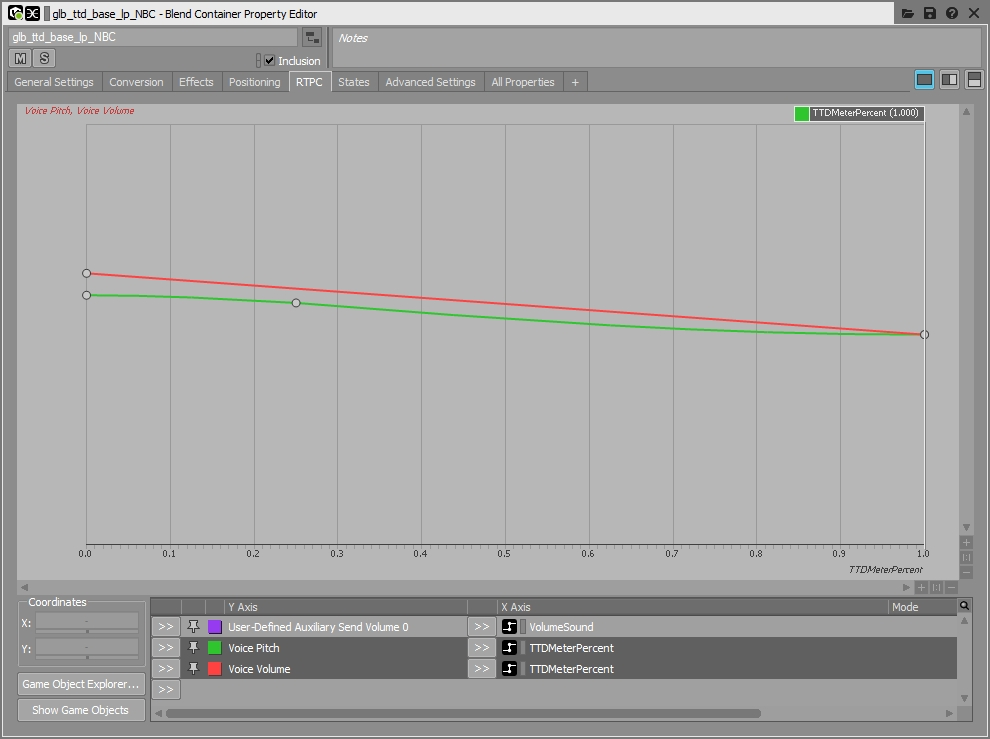Viewport: 990px width, 739px height.
Task: Switch to the Positioning tab
Action: [x=254, y=82]
